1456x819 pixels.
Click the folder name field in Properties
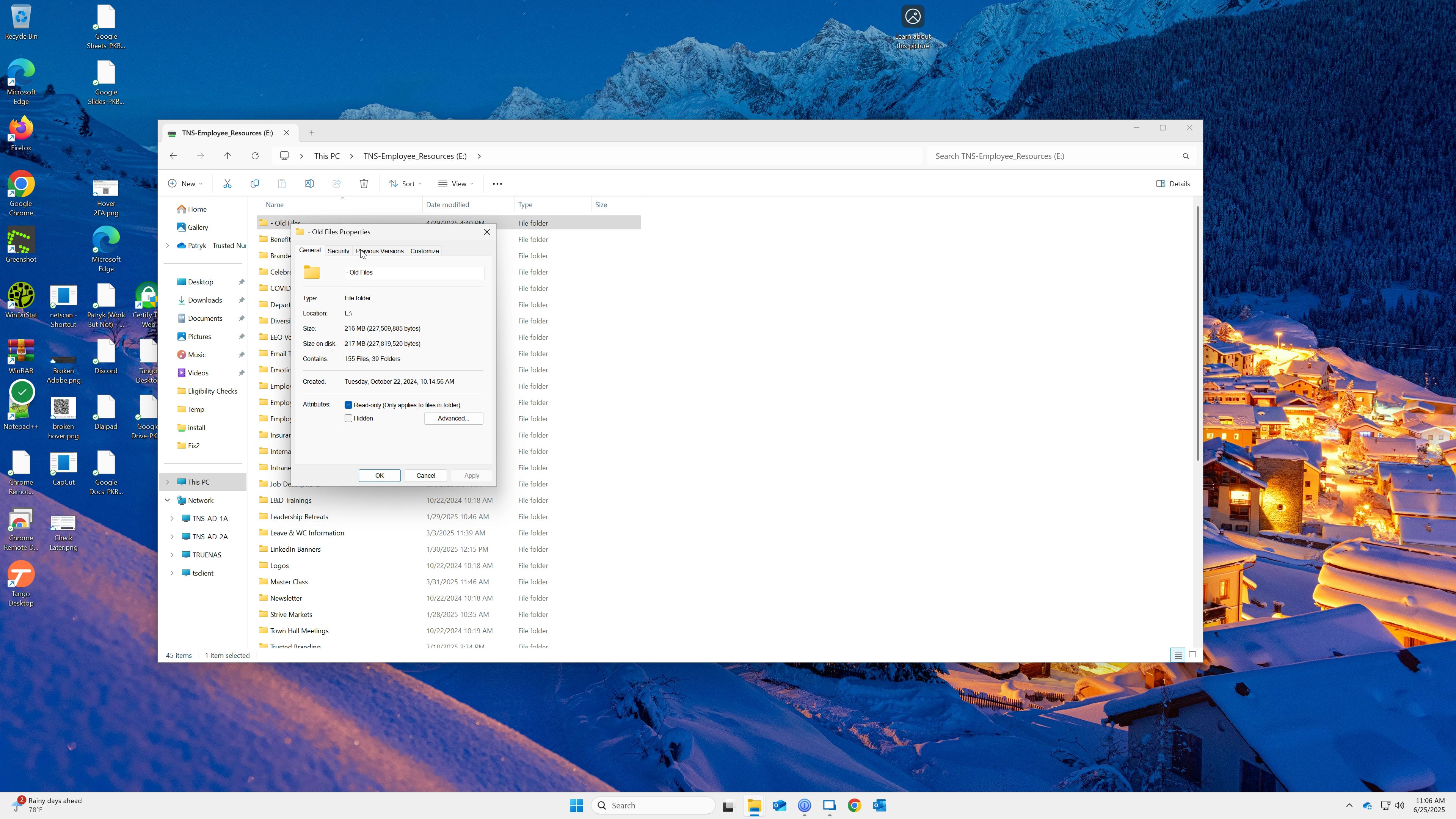point(414,273)
